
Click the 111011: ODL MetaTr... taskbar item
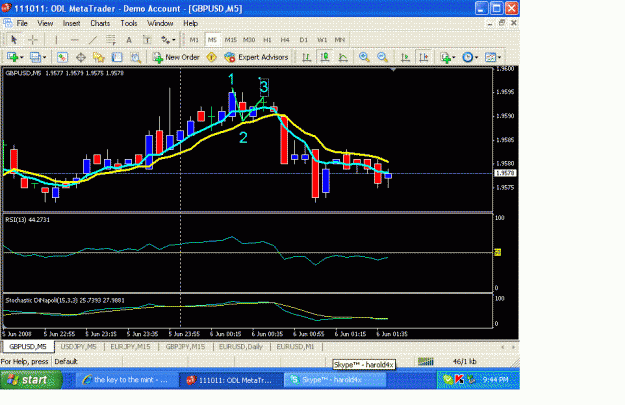[x=230, y=380]
